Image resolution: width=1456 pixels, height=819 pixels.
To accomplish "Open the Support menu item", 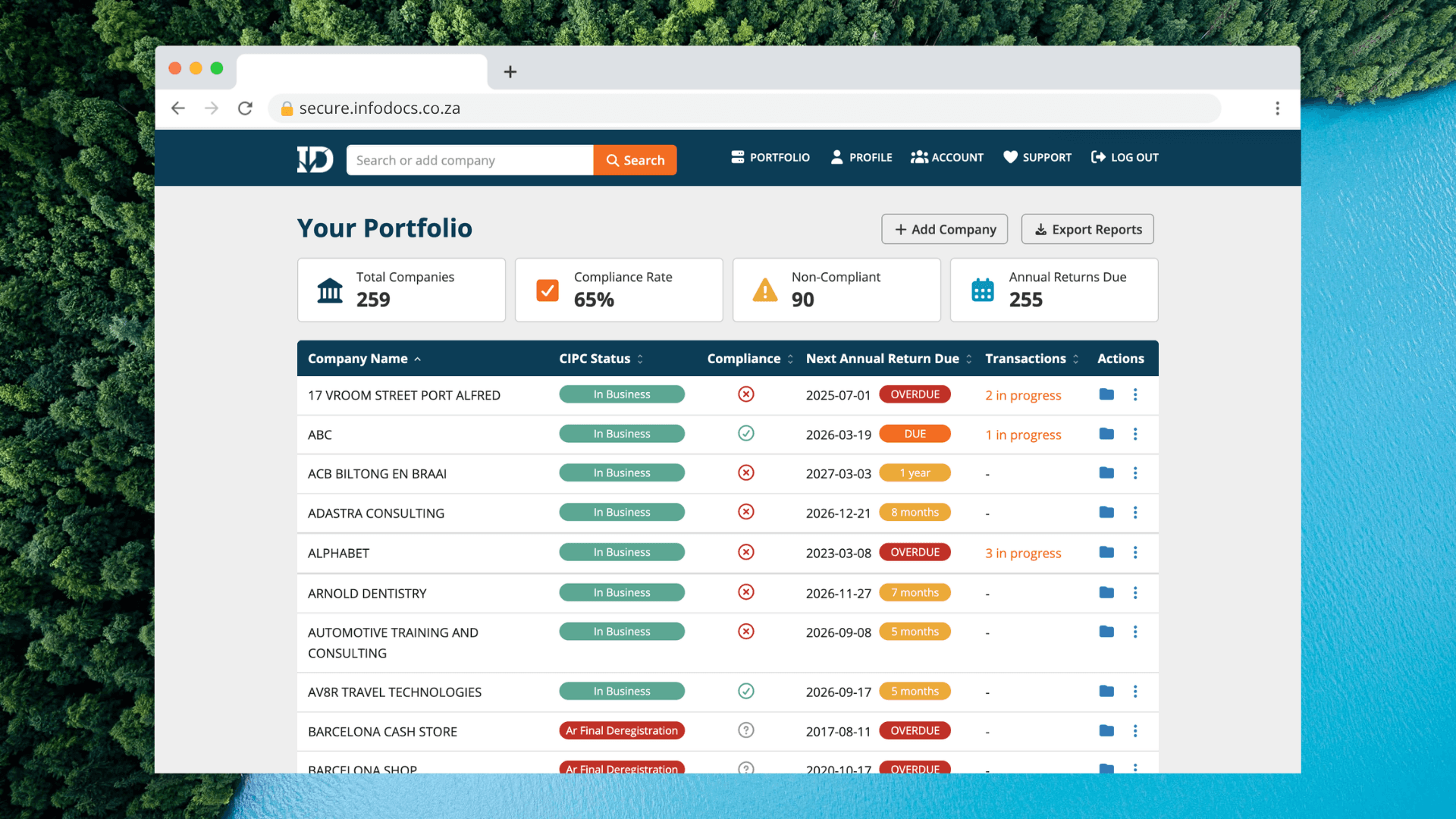I will [x=1037, y=158].
